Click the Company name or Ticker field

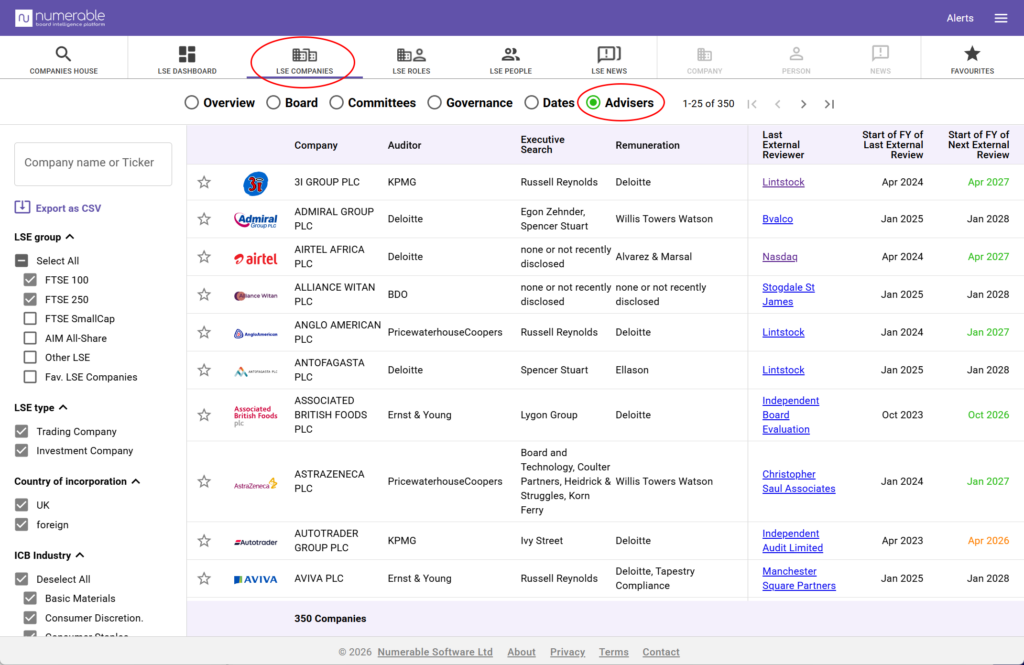point(93,163)
